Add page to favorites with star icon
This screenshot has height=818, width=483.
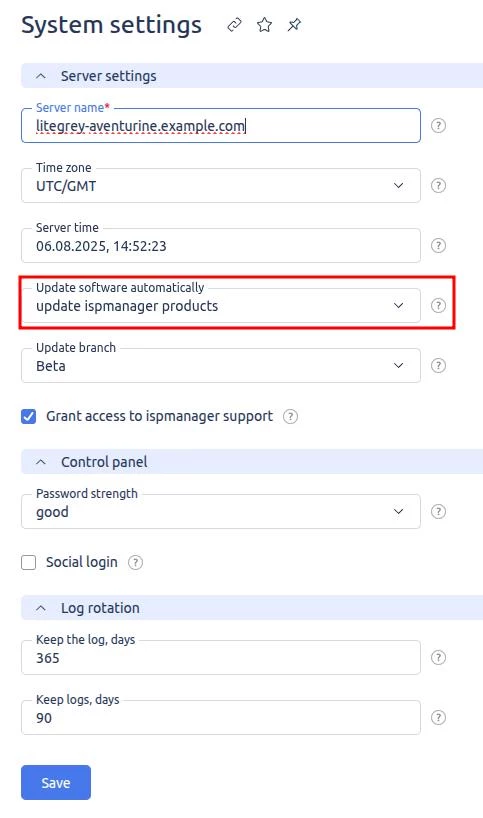264,25
